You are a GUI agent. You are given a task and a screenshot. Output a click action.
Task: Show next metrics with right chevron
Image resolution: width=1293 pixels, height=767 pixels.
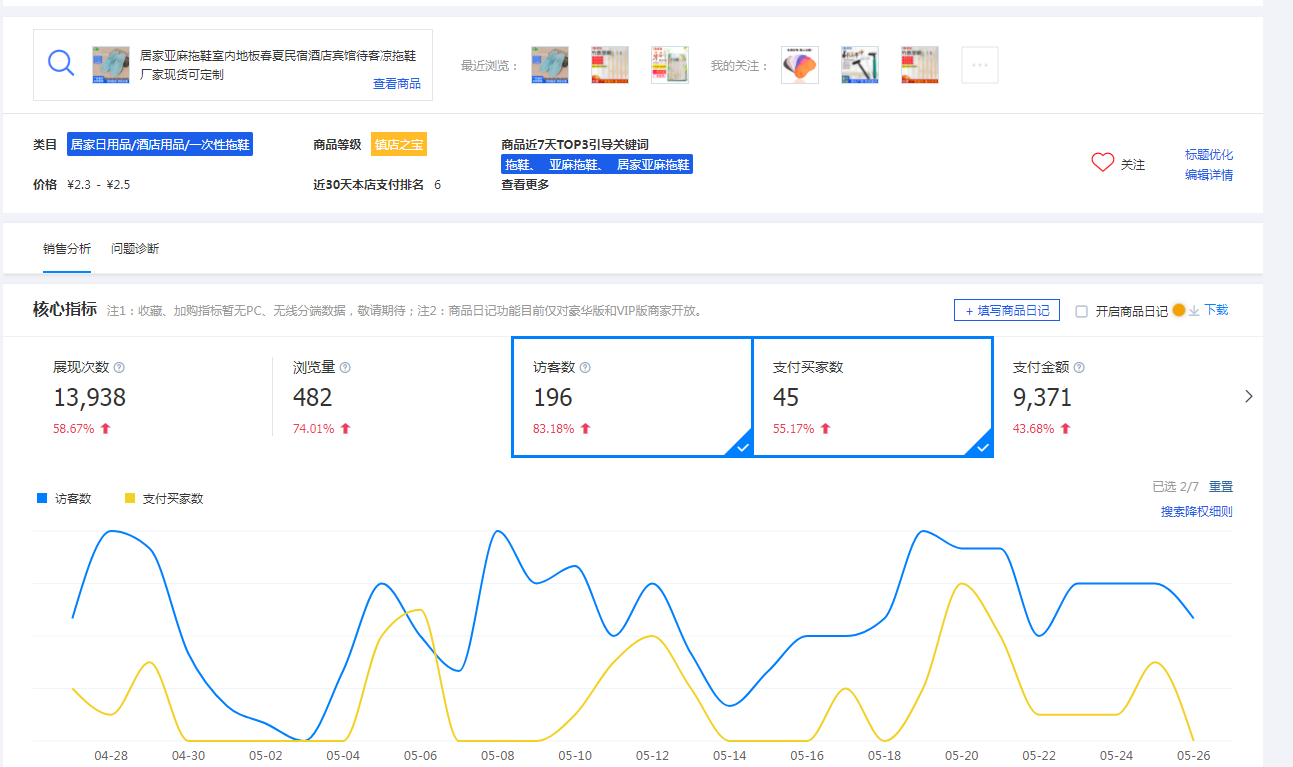[1248, 396]
